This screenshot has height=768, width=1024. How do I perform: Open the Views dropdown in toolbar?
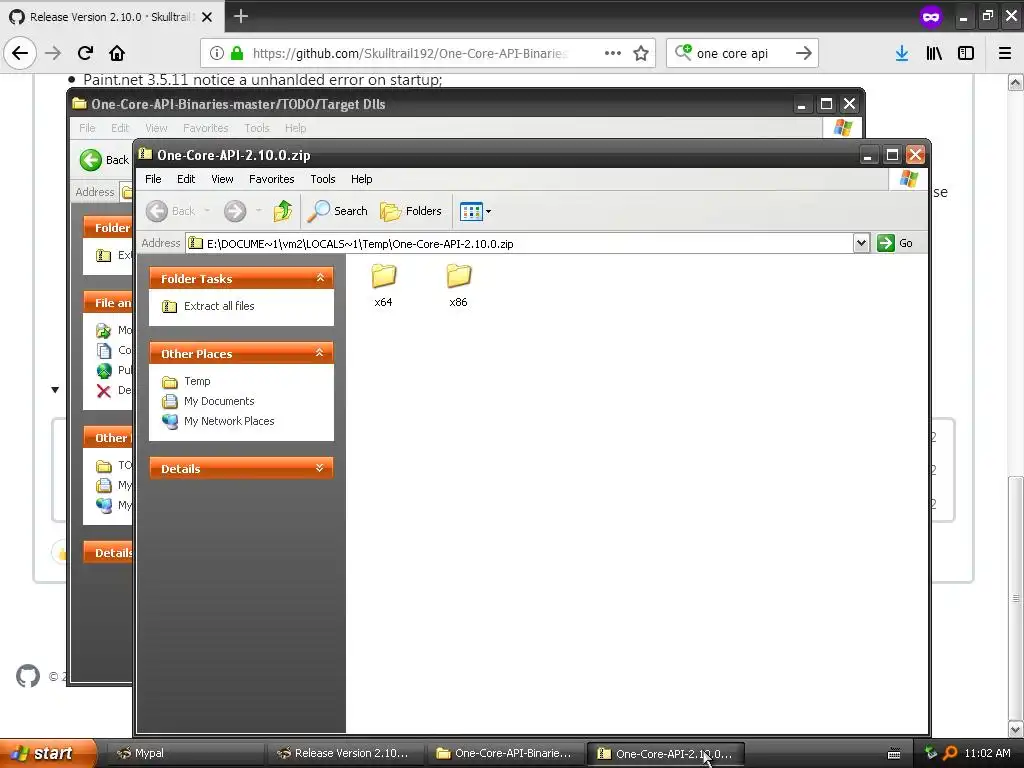click(475, 211)
